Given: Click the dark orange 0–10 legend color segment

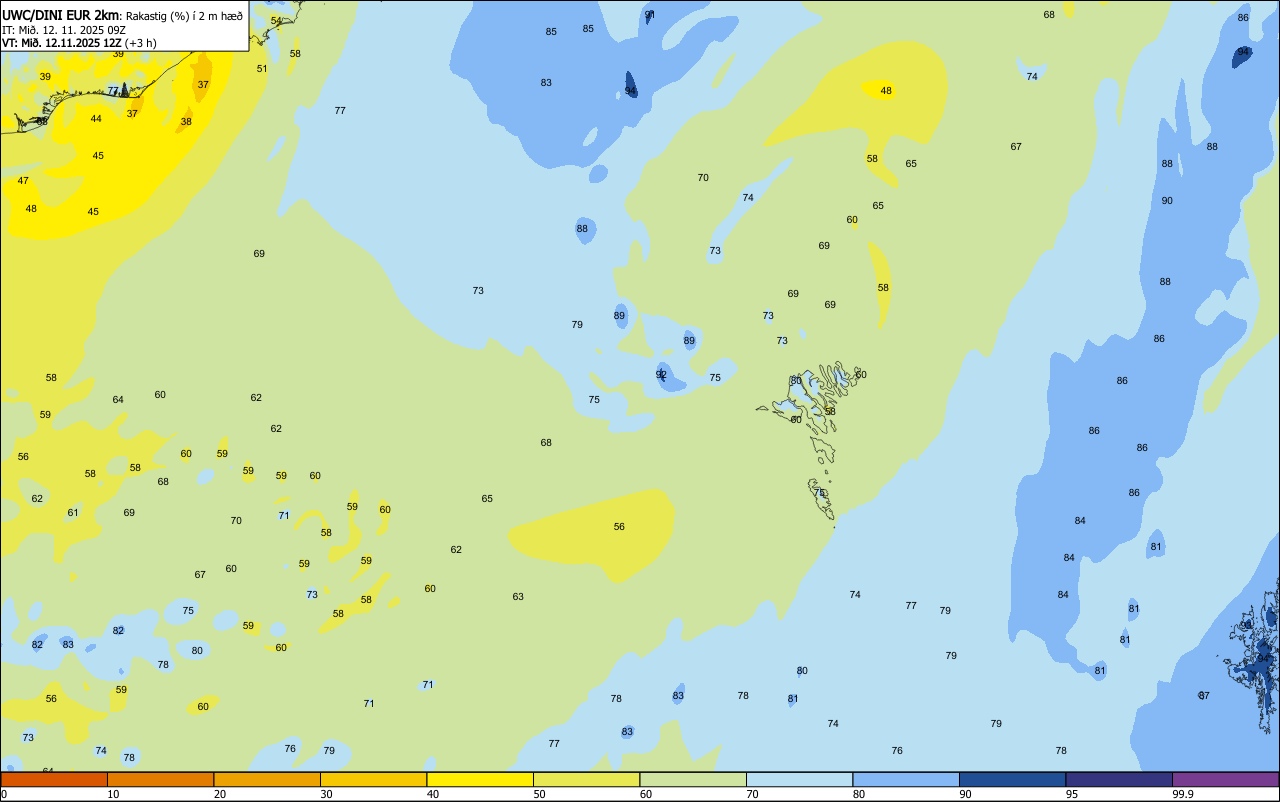Looking at the screenshot, I should (54, 779).
